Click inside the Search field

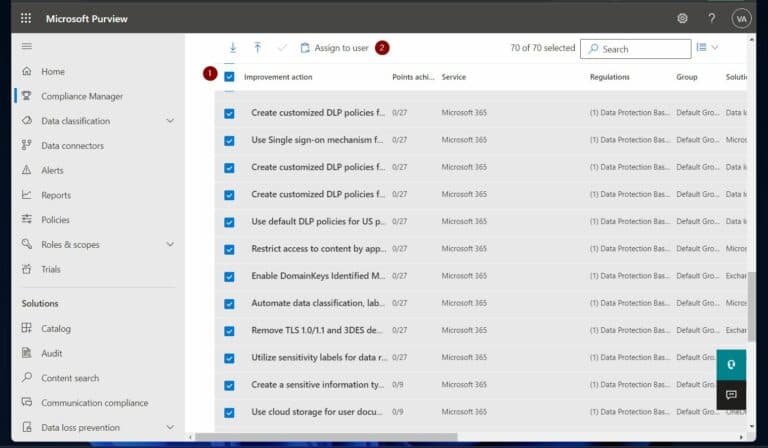636,49
